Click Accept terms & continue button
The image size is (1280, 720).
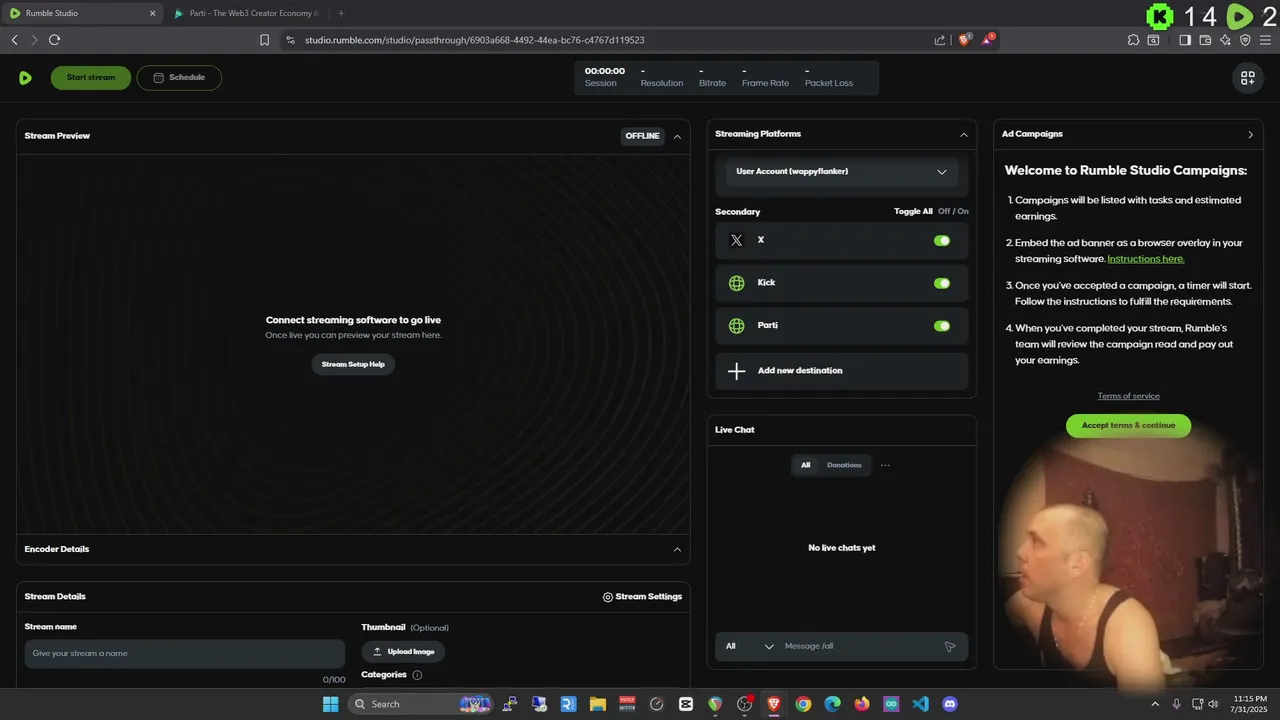[x=1128, y=425]
